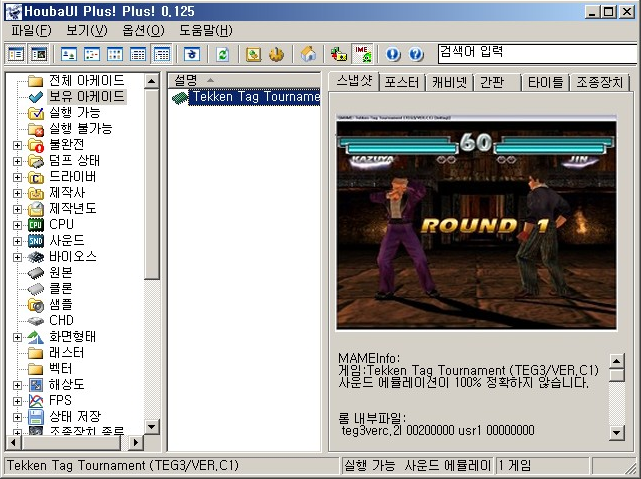The image size is (641, 479).
Task: Select the 원본 chip icon
Action: (x=36, y=273)
